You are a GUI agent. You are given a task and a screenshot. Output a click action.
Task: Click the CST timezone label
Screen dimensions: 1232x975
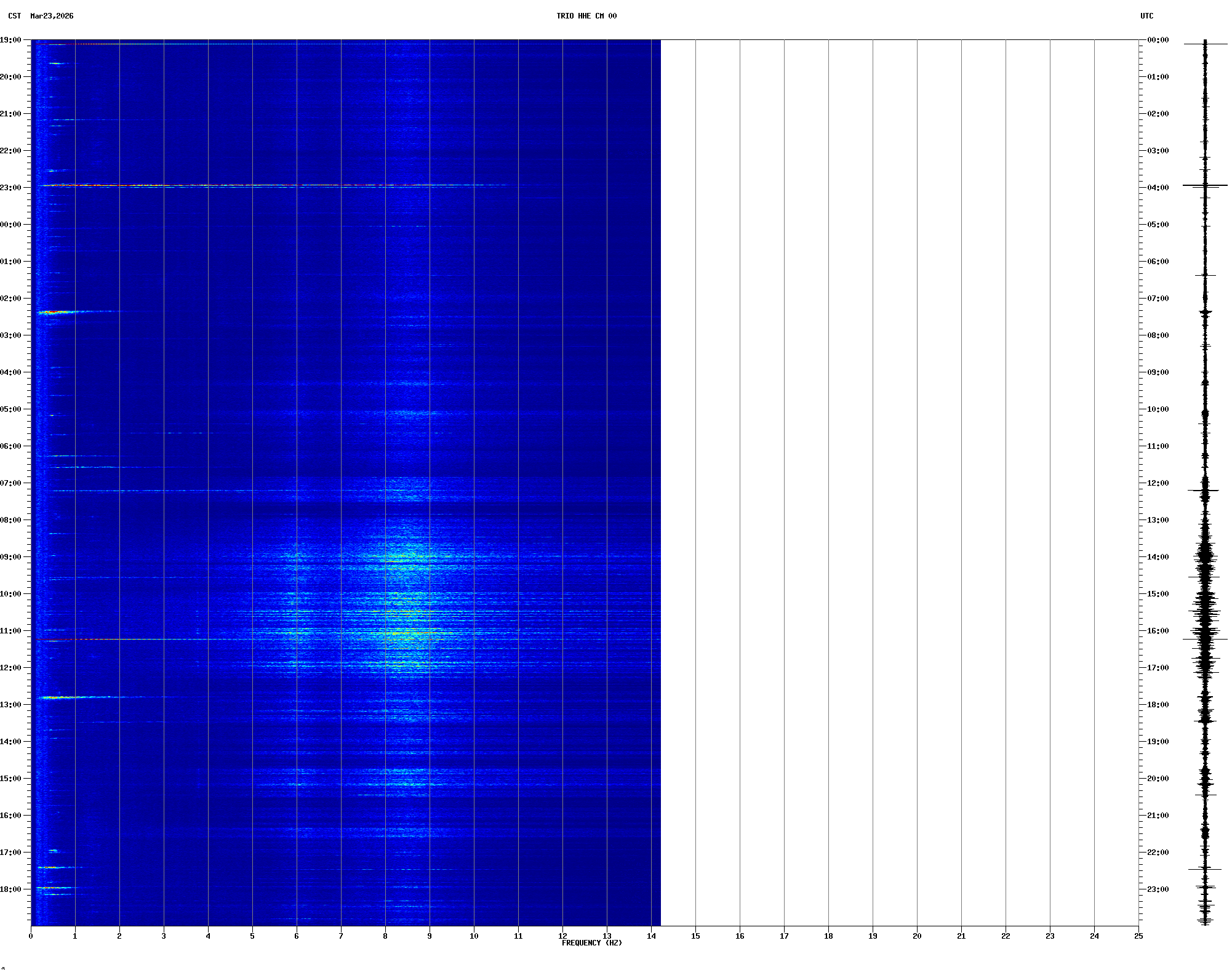coord(14,16)
